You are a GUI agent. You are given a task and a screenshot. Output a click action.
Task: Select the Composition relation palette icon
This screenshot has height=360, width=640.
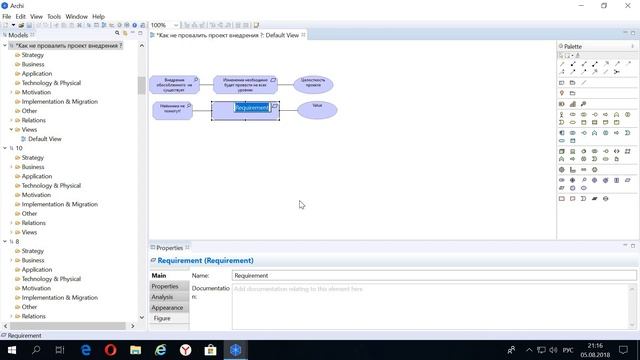click(572, 64)
